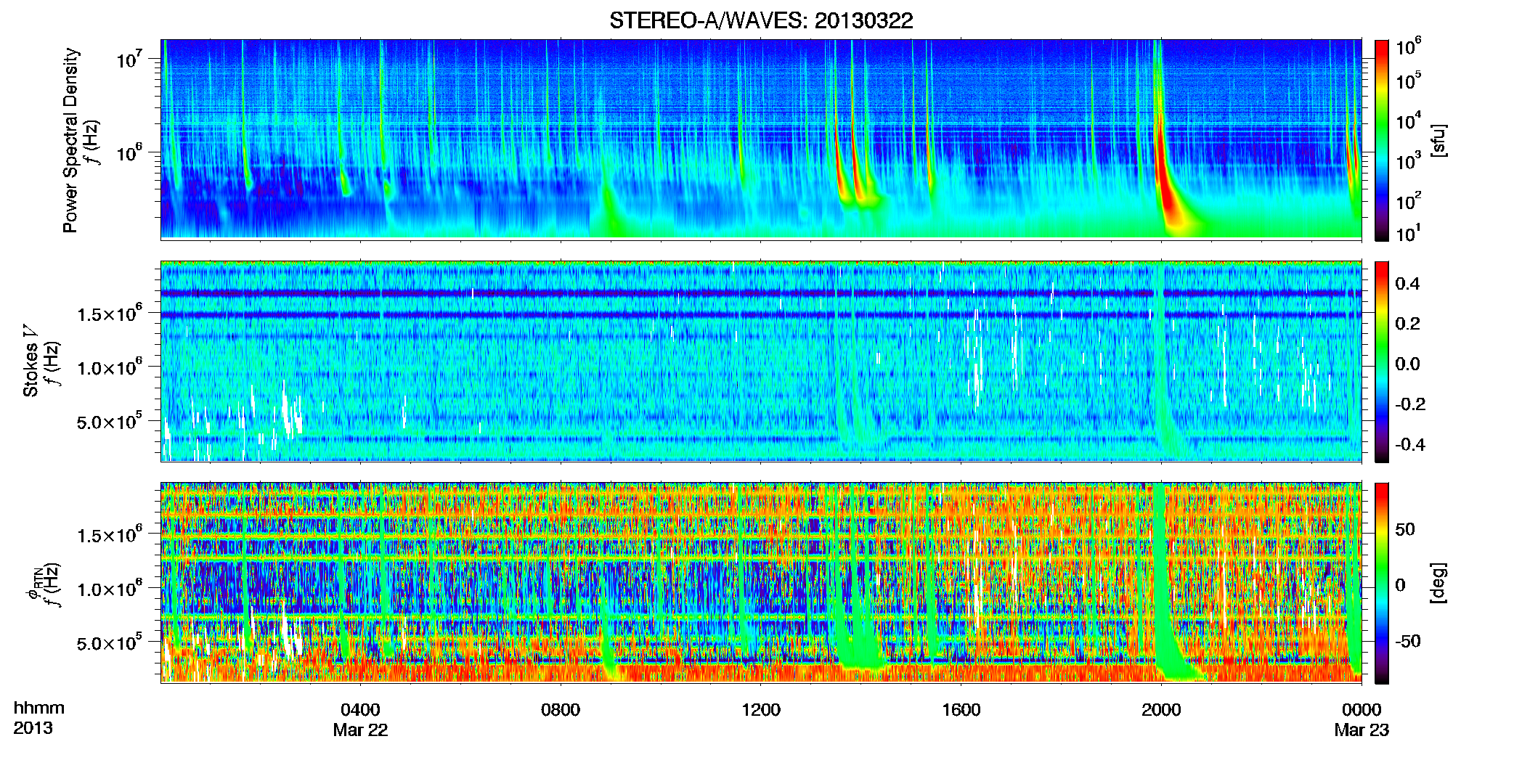Click the -50 value on degree color bar

click(x=1407, y=641)
